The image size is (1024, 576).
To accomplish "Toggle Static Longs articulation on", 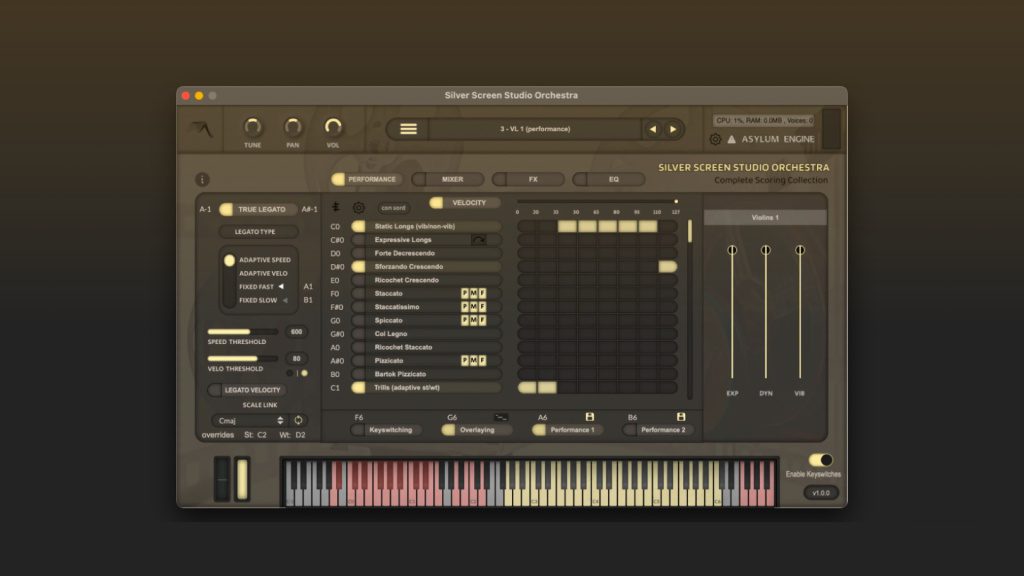I will pyautogui.click(x=358, y=227).
